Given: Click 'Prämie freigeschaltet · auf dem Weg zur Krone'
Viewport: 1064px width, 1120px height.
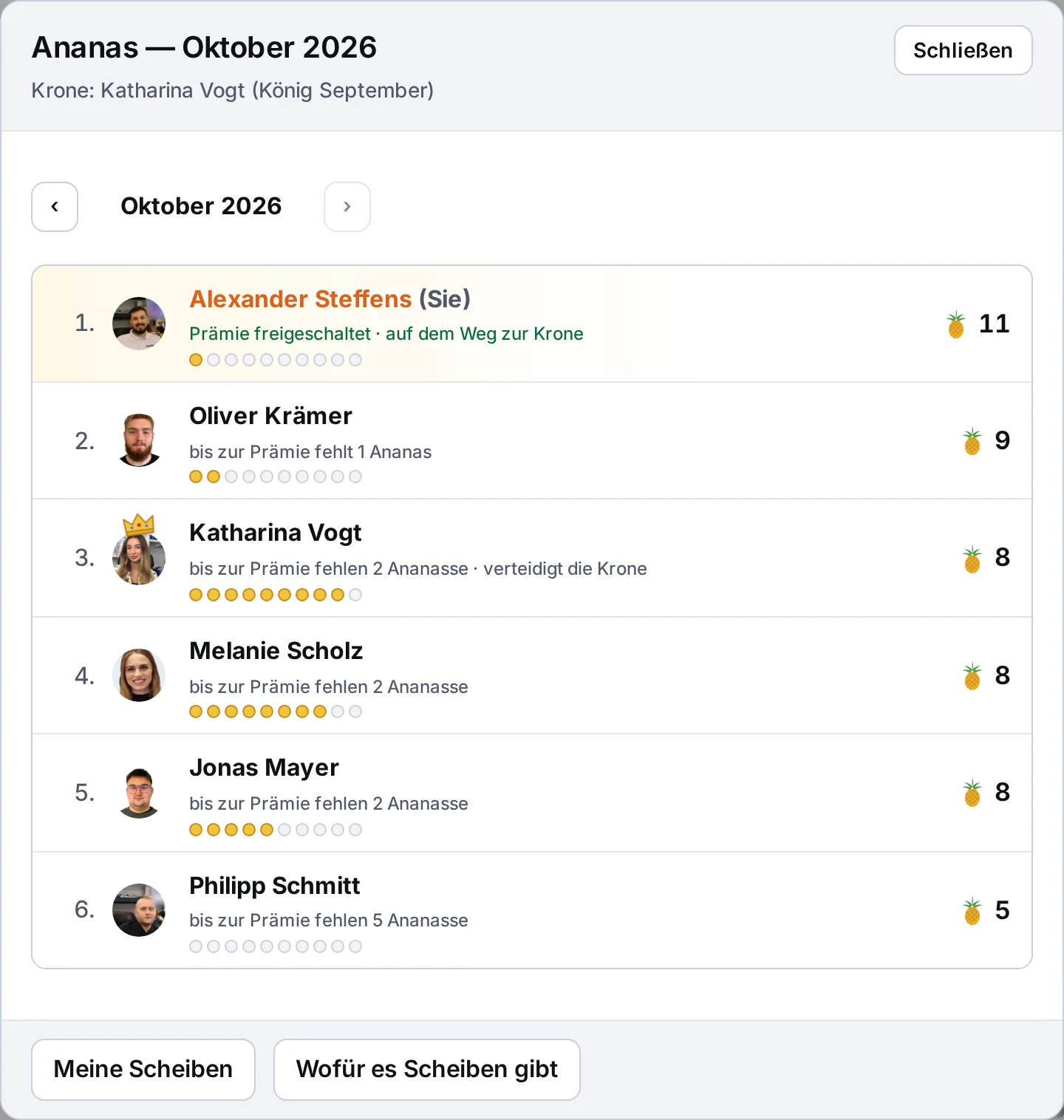Looking at the screenshot, I should 386,334.
